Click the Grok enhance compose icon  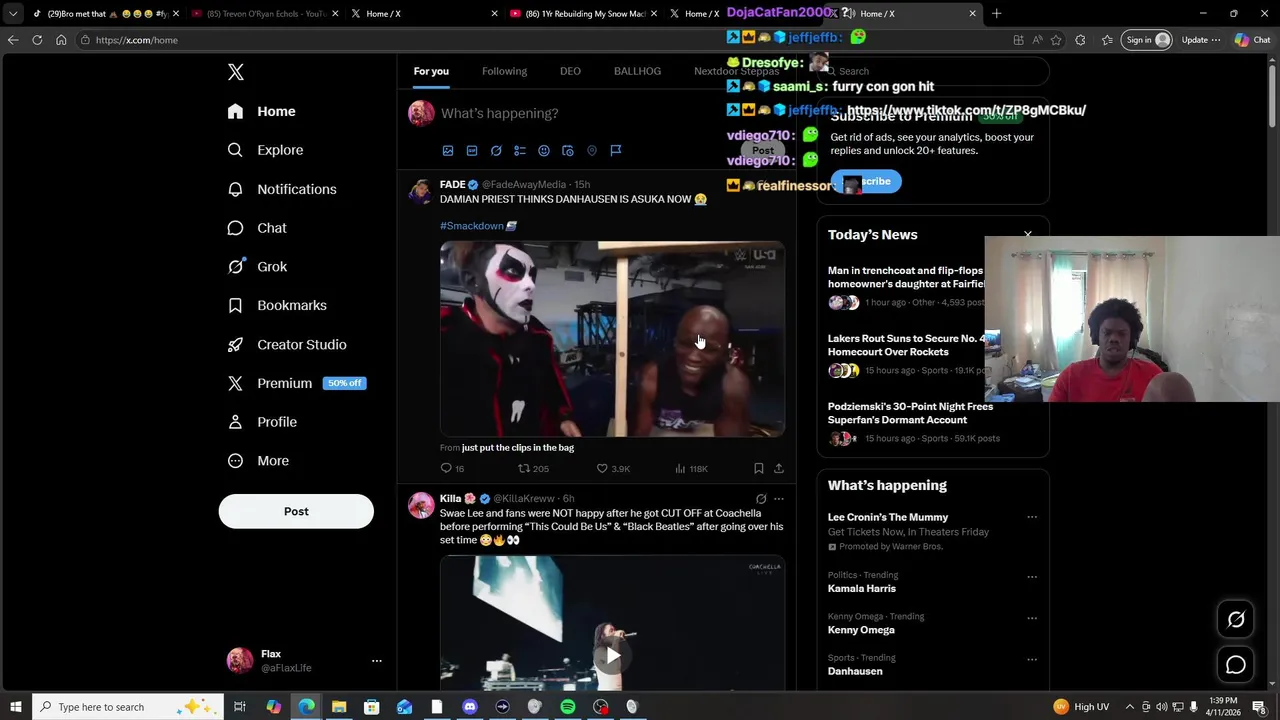coord(496,151)
